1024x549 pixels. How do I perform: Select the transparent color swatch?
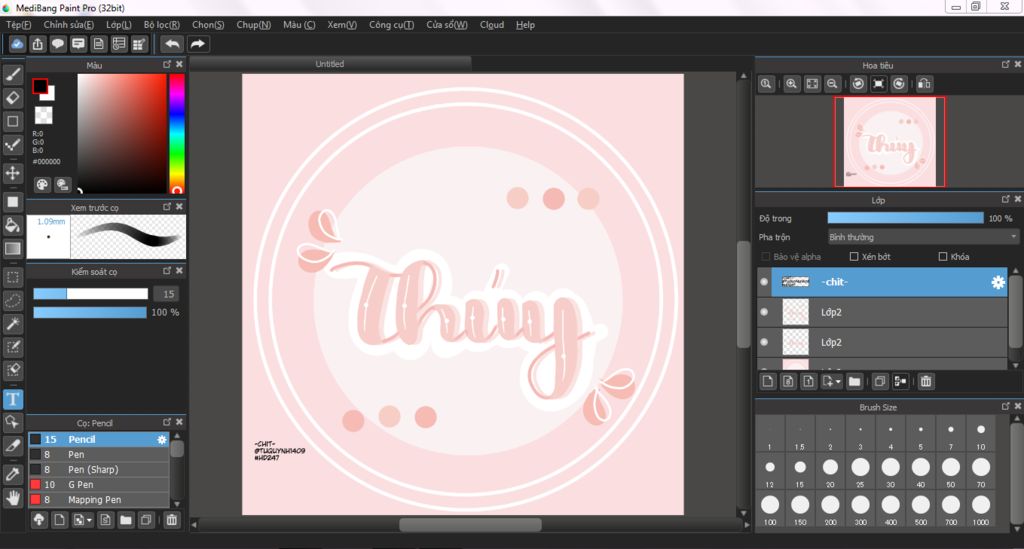click(x=43, y=116)
